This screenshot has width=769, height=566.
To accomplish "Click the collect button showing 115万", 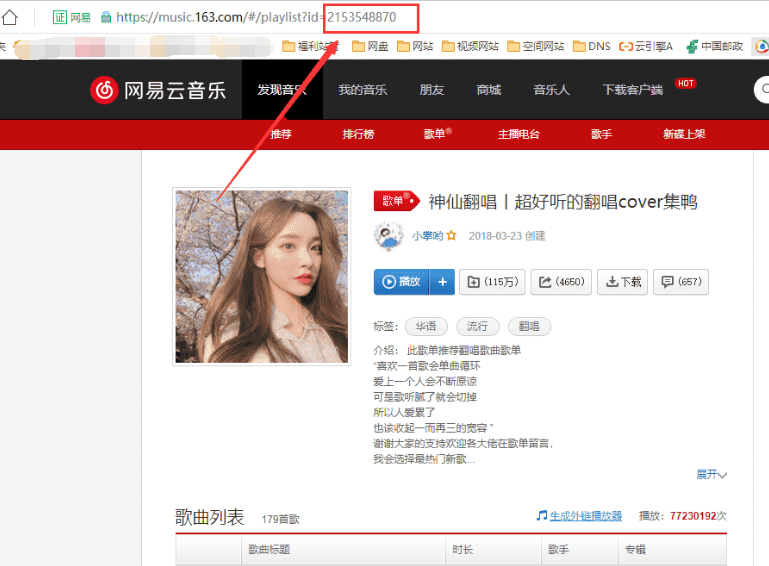I will [492, 282].
